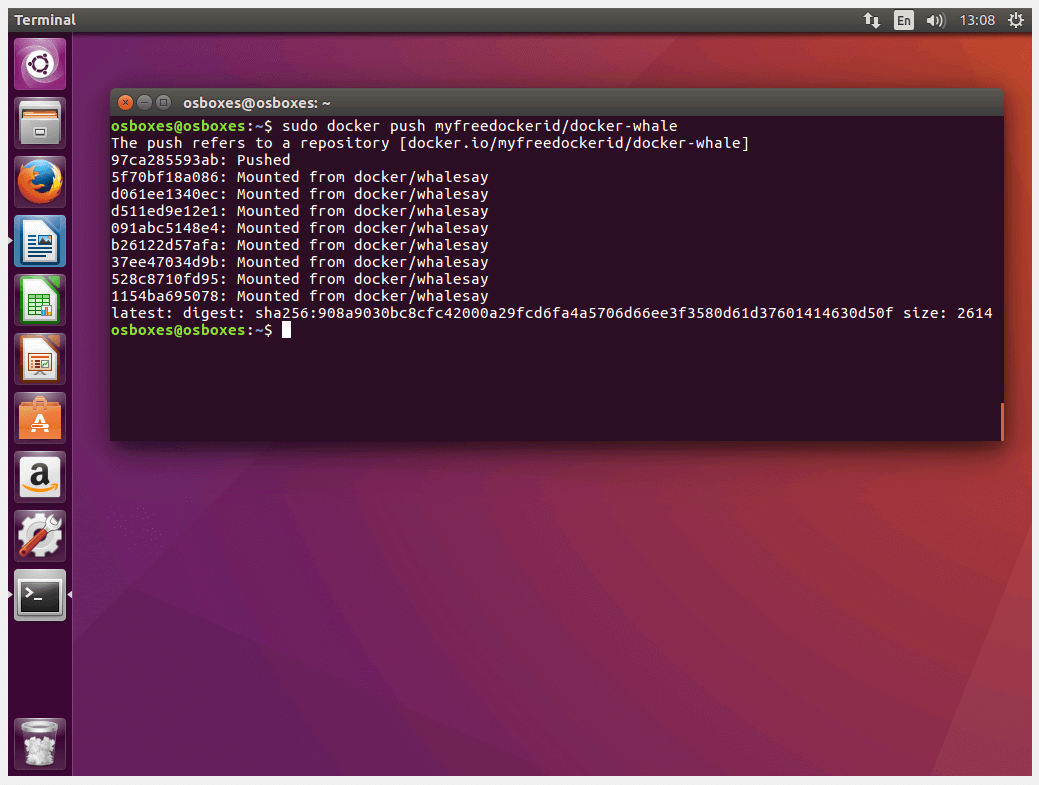The height and width of the screenshot is (785, 1039).
Task: Open Firefox web browser
Action: click(x=40, y=182)
